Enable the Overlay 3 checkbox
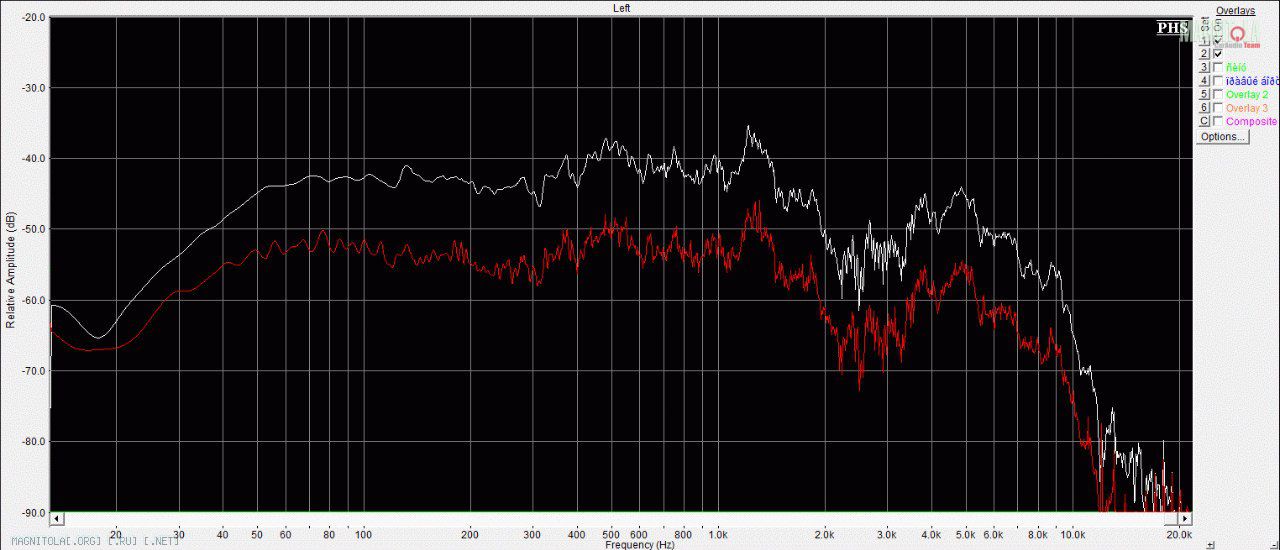Screen dimensions: 1280x550 (1218, 107)
